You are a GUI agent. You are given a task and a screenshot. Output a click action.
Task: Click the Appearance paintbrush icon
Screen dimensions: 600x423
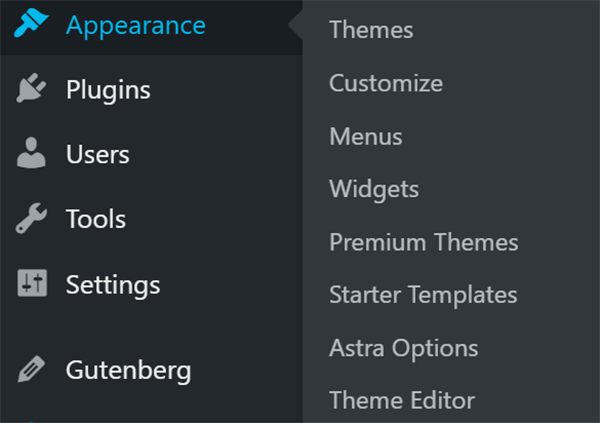31,23
